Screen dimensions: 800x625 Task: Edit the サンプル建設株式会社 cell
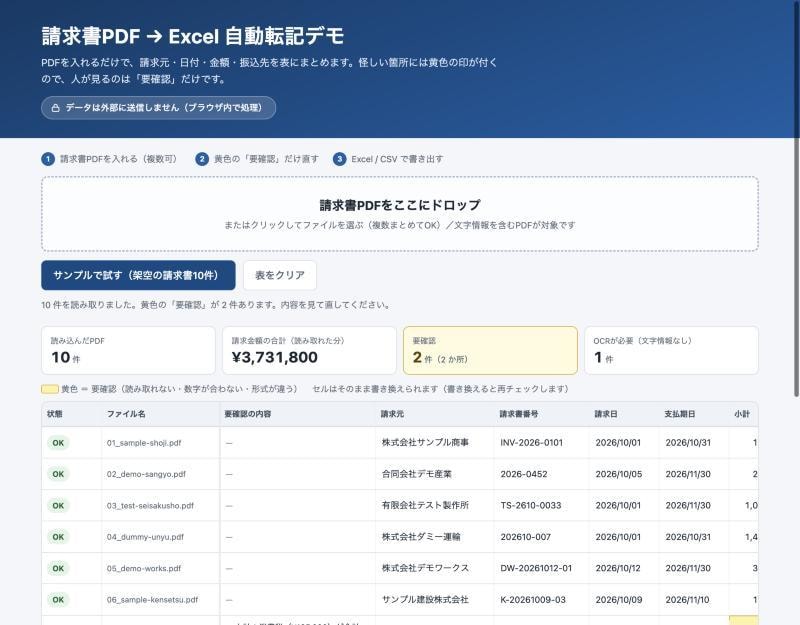pyautogui.click(x=435, y=600)
